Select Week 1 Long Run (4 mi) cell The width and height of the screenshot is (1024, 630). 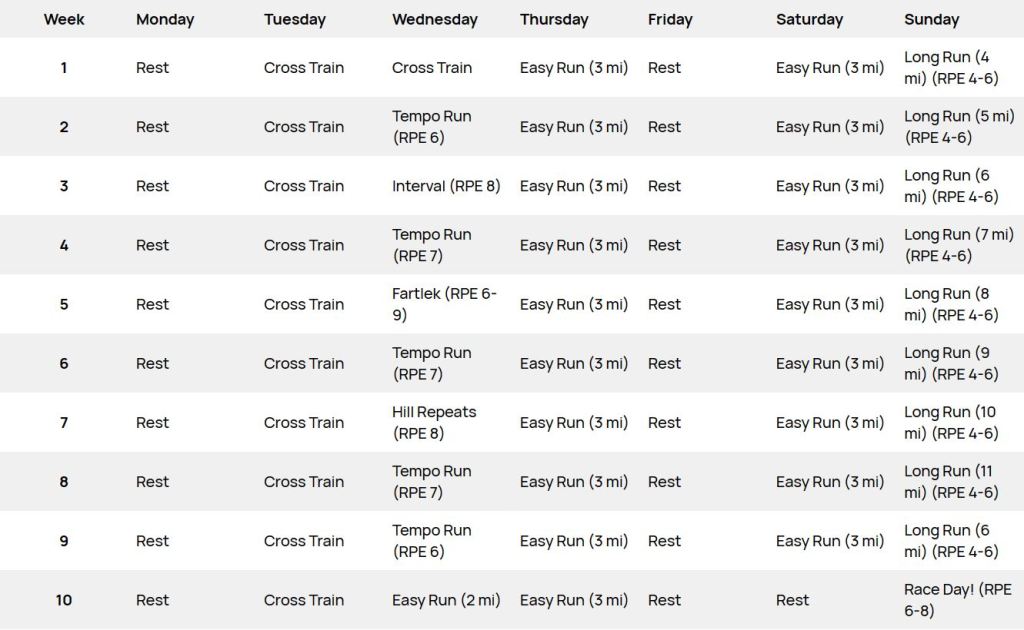click(x=951, y=68)
